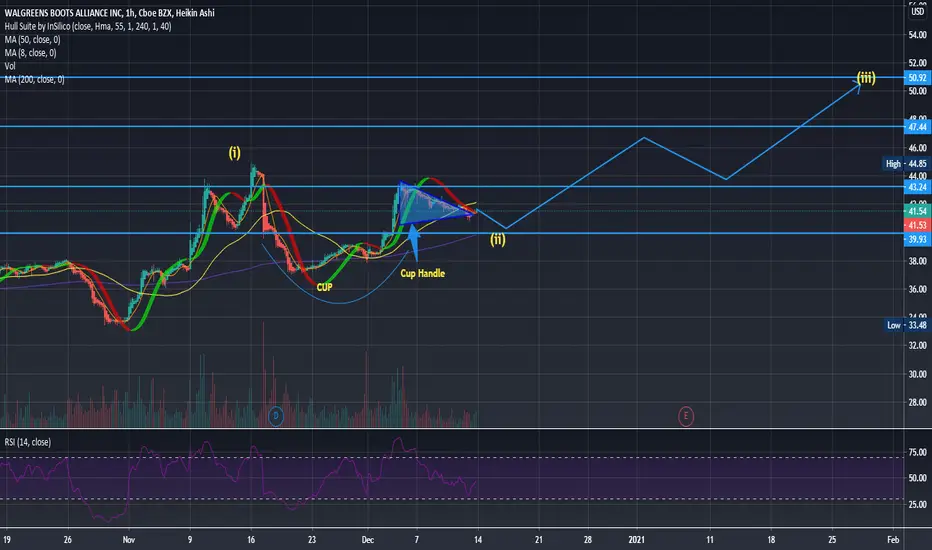This screenshot has height=550, width=932.
Task: Click the 43.24 horizontal line price label
Action: [917, 187]
